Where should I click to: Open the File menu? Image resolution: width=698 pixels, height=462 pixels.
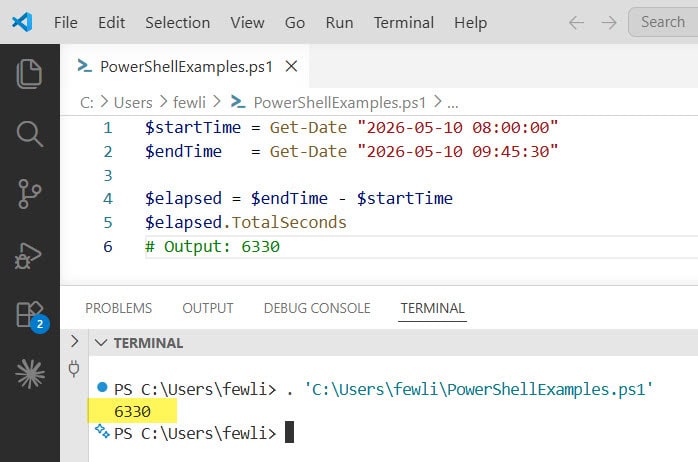pos(65,22)
